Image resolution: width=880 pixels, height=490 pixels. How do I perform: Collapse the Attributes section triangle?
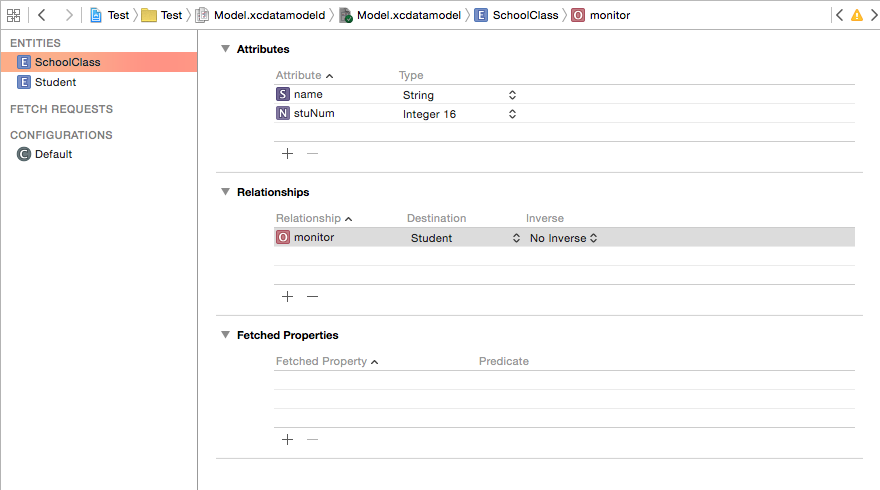[x=225, y=49]
